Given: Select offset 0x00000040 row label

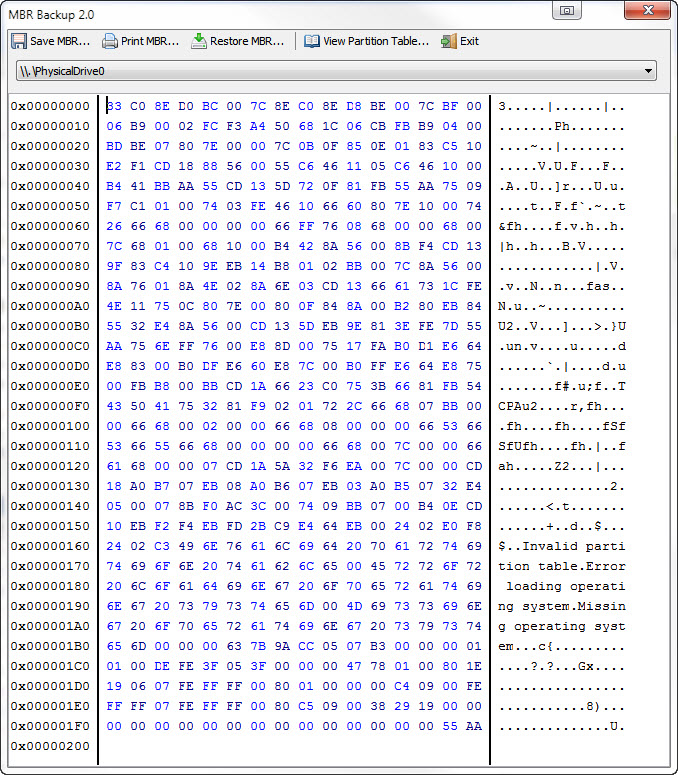Looking at the screenshot, I should (50, 186).
